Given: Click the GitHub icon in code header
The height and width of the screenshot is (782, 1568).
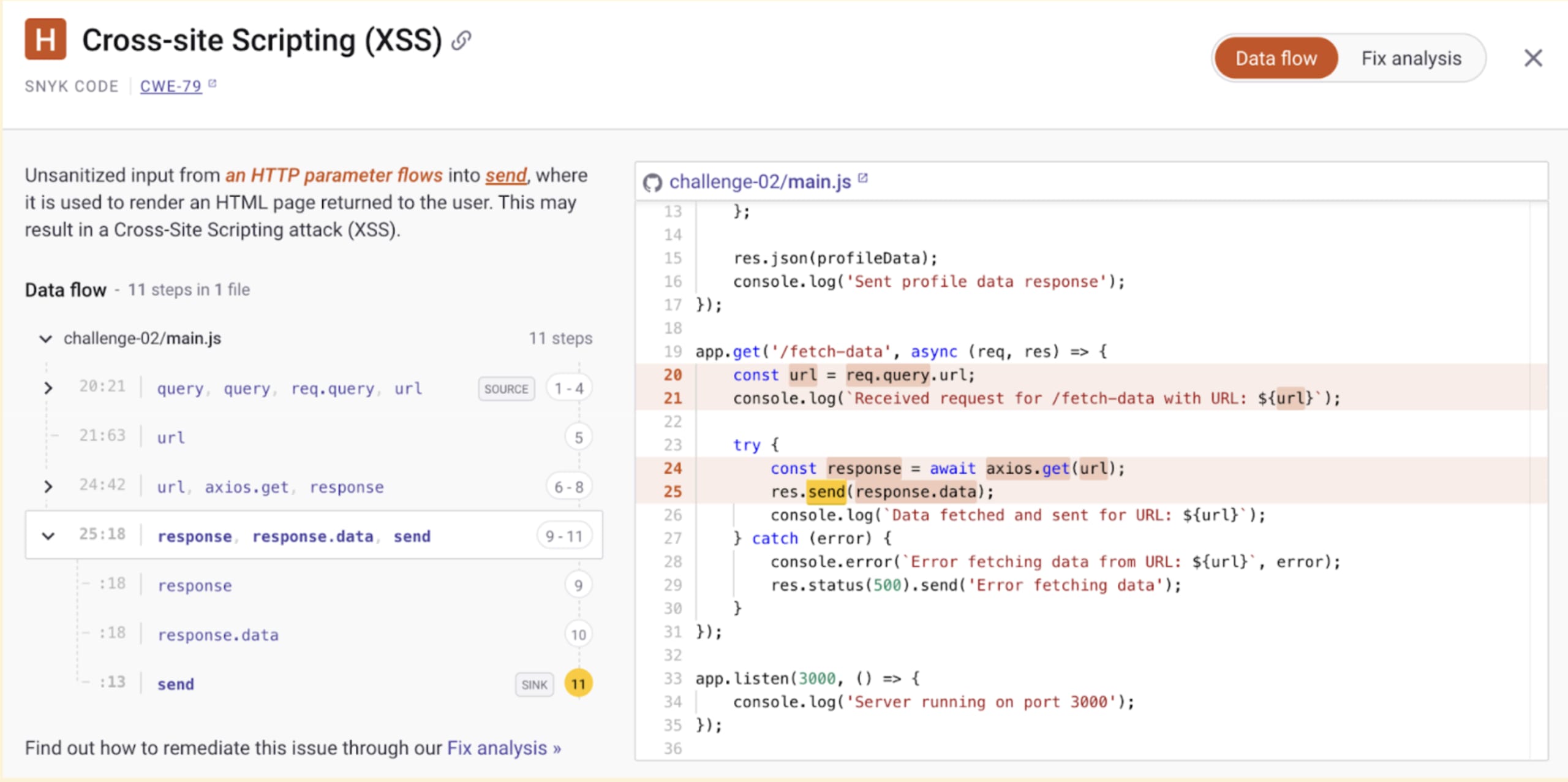Looking at the screenshot, I should [652, 183].
